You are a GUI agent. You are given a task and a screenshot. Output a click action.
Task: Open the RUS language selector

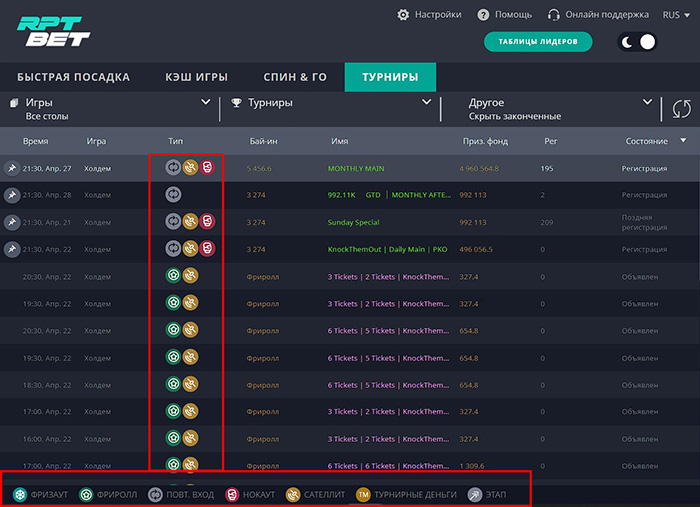pos(676,15)
